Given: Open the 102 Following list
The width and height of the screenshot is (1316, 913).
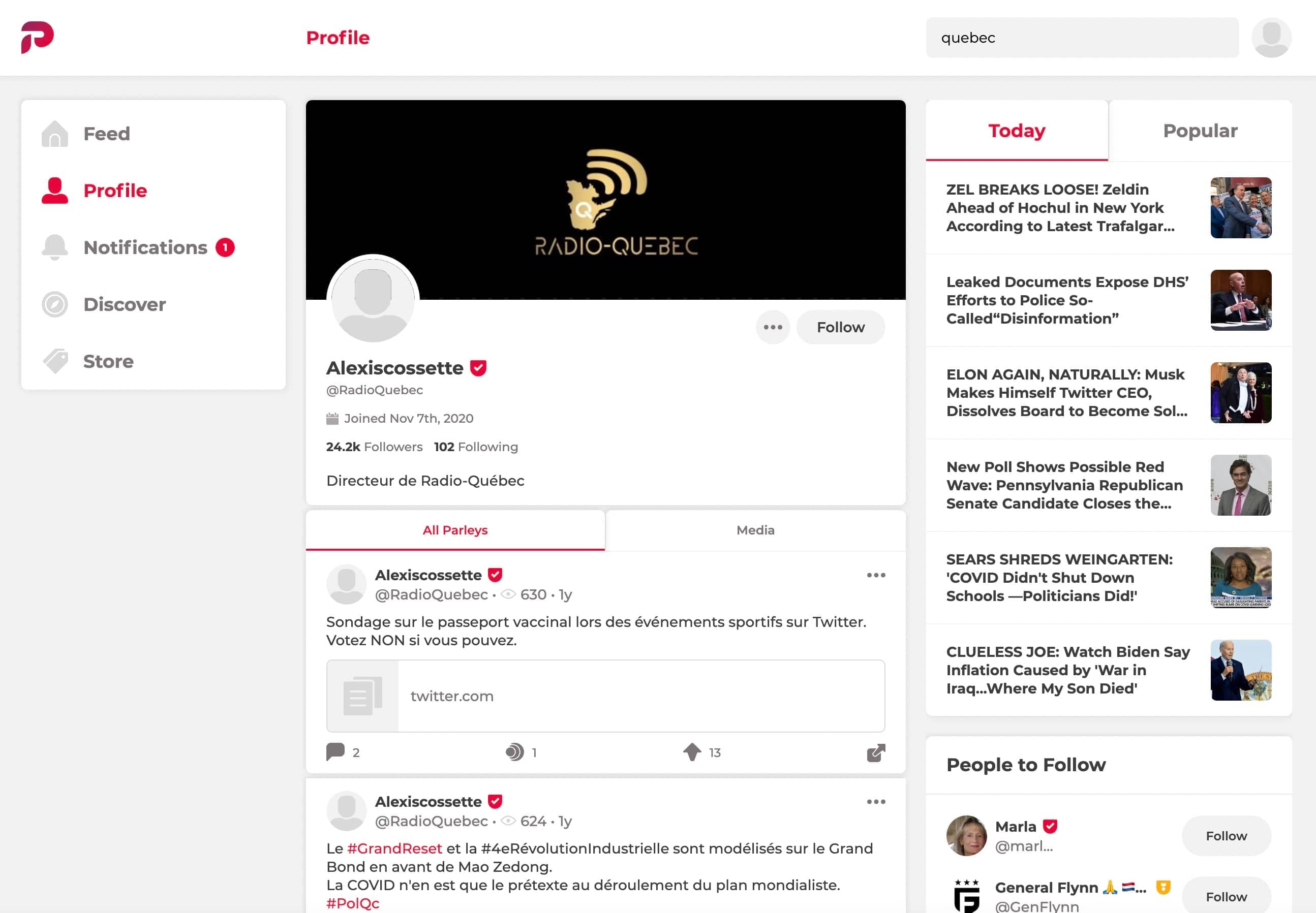Looking at the screenshot, I should tap(475, 447).
